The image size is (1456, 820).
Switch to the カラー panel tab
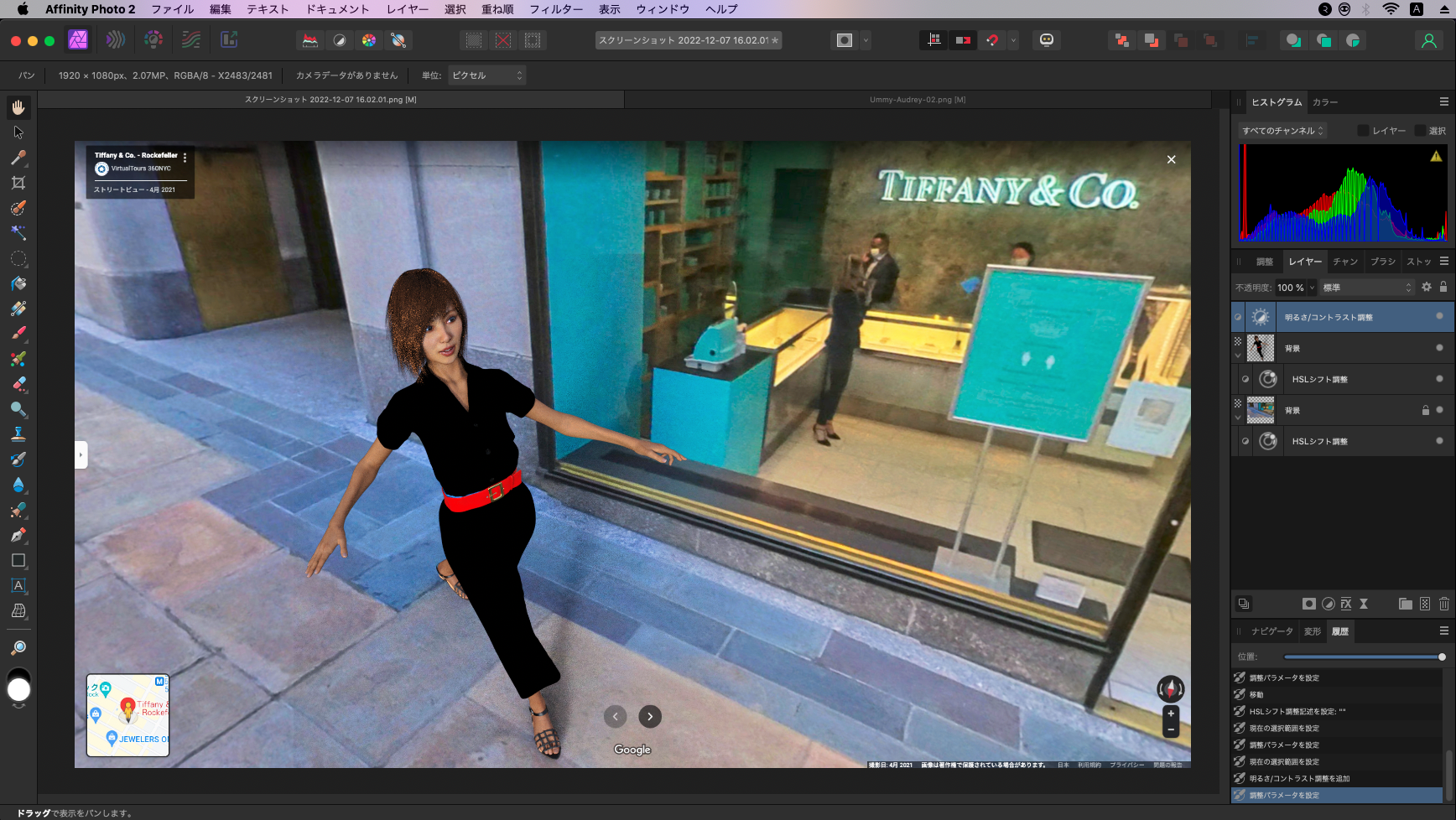coord(1325,102)
